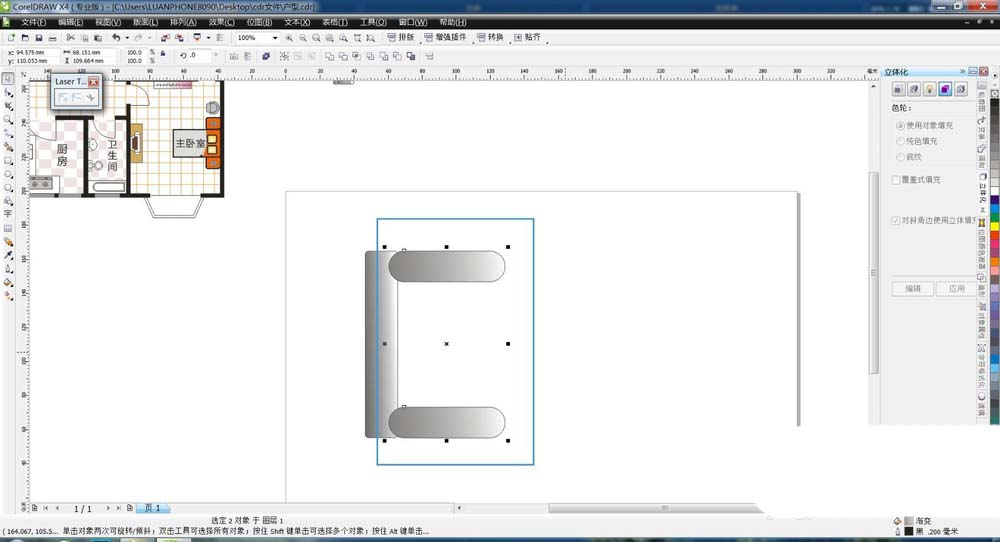
Task: Open the 排列(A) menu
Action: coord(183,22)
